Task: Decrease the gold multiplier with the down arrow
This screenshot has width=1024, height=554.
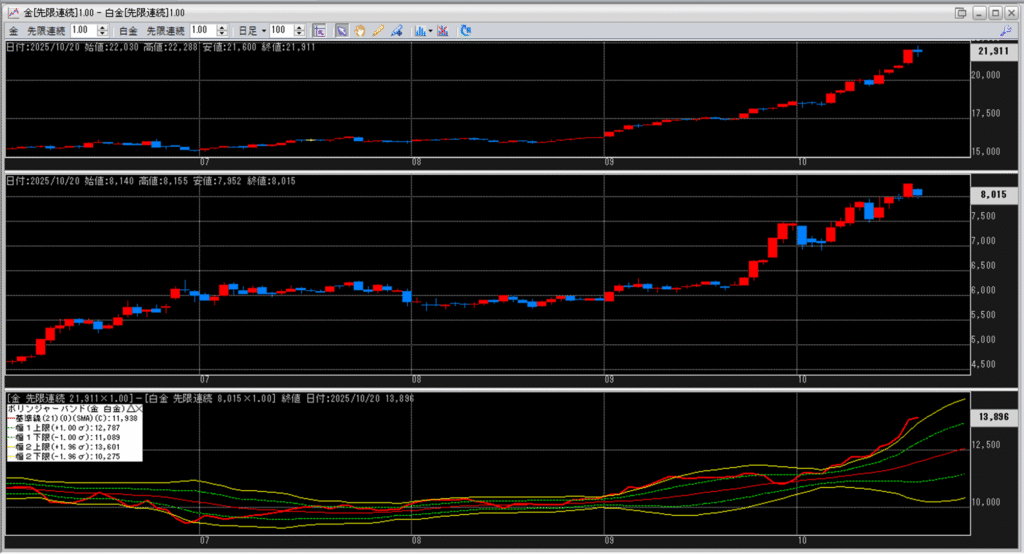Action: coord(103,33)
